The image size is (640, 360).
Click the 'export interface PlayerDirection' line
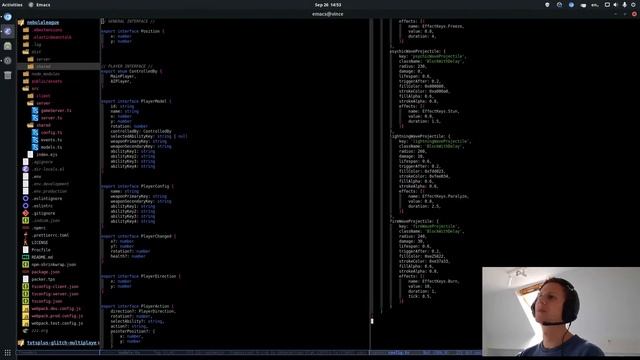click(140, 276)
